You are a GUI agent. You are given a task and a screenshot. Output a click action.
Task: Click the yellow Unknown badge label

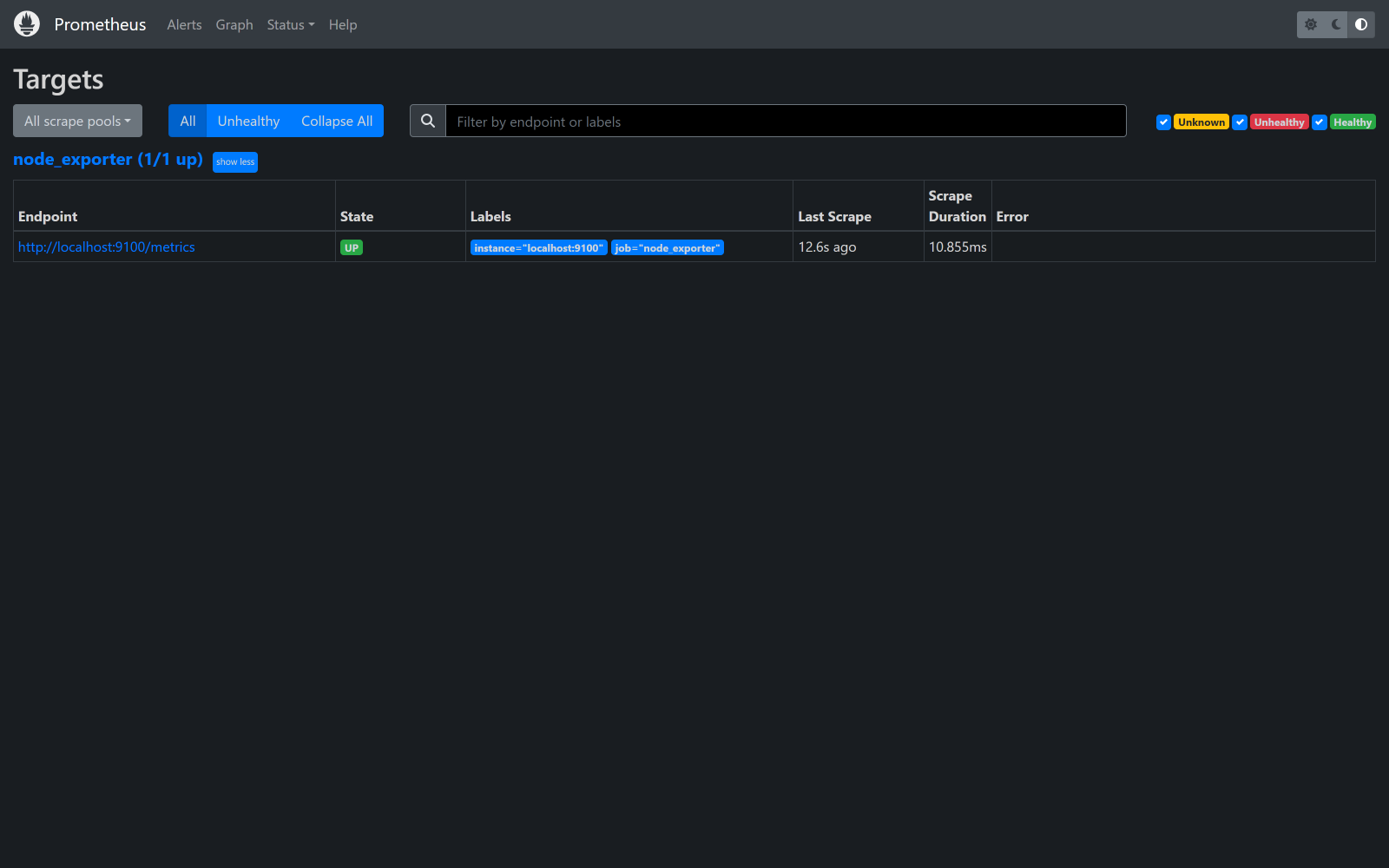[x=1201, y=122]
